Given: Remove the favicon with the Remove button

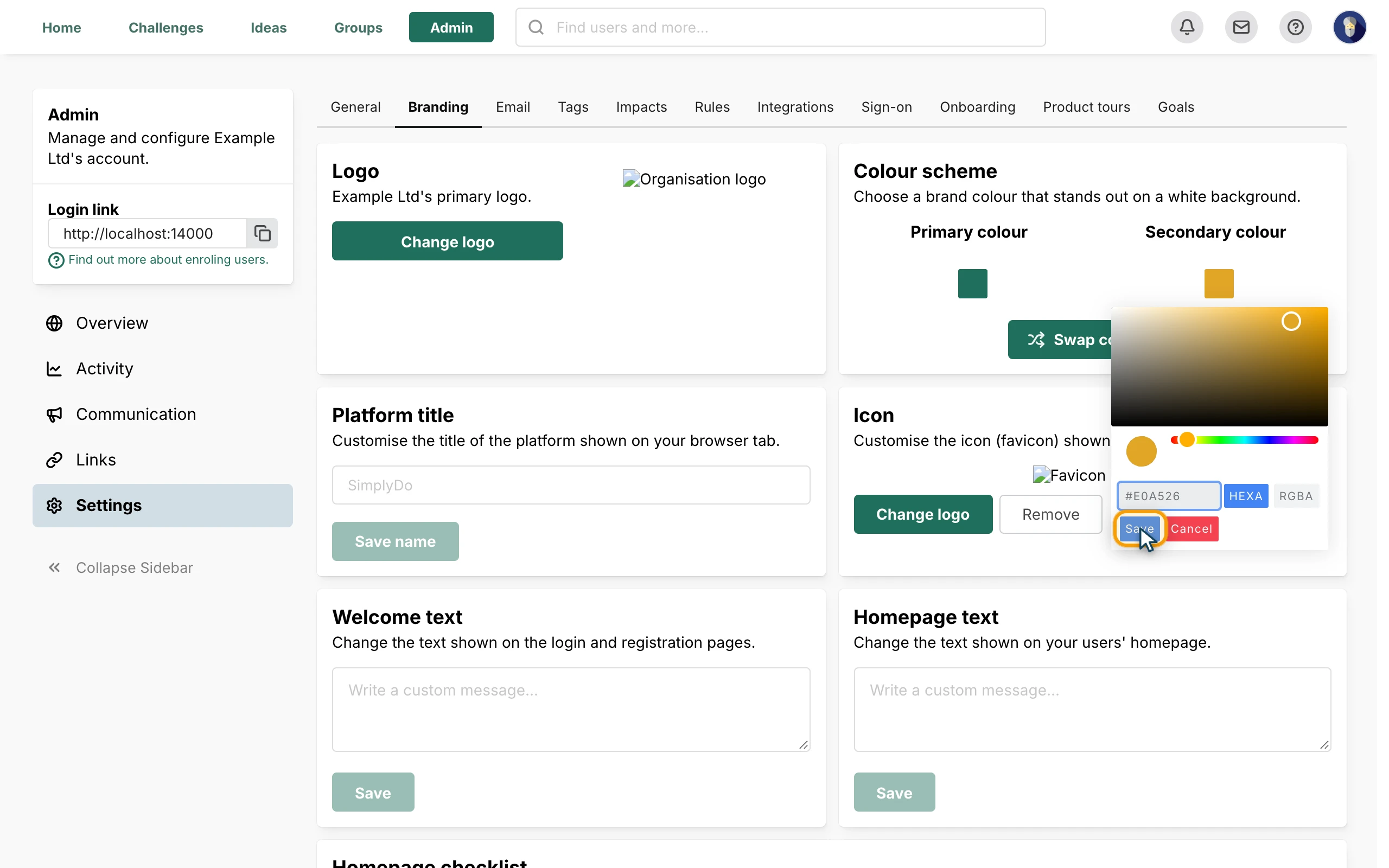Looking at the screenshot, I should click(1050, 514).
